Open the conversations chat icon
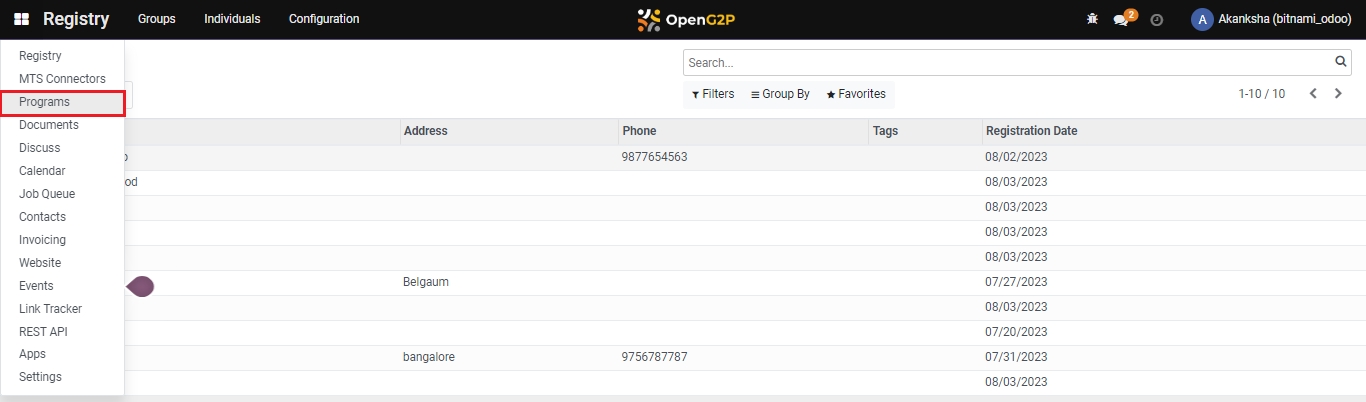This screenshot has height=402, width=1366. tap(1121, 20)
